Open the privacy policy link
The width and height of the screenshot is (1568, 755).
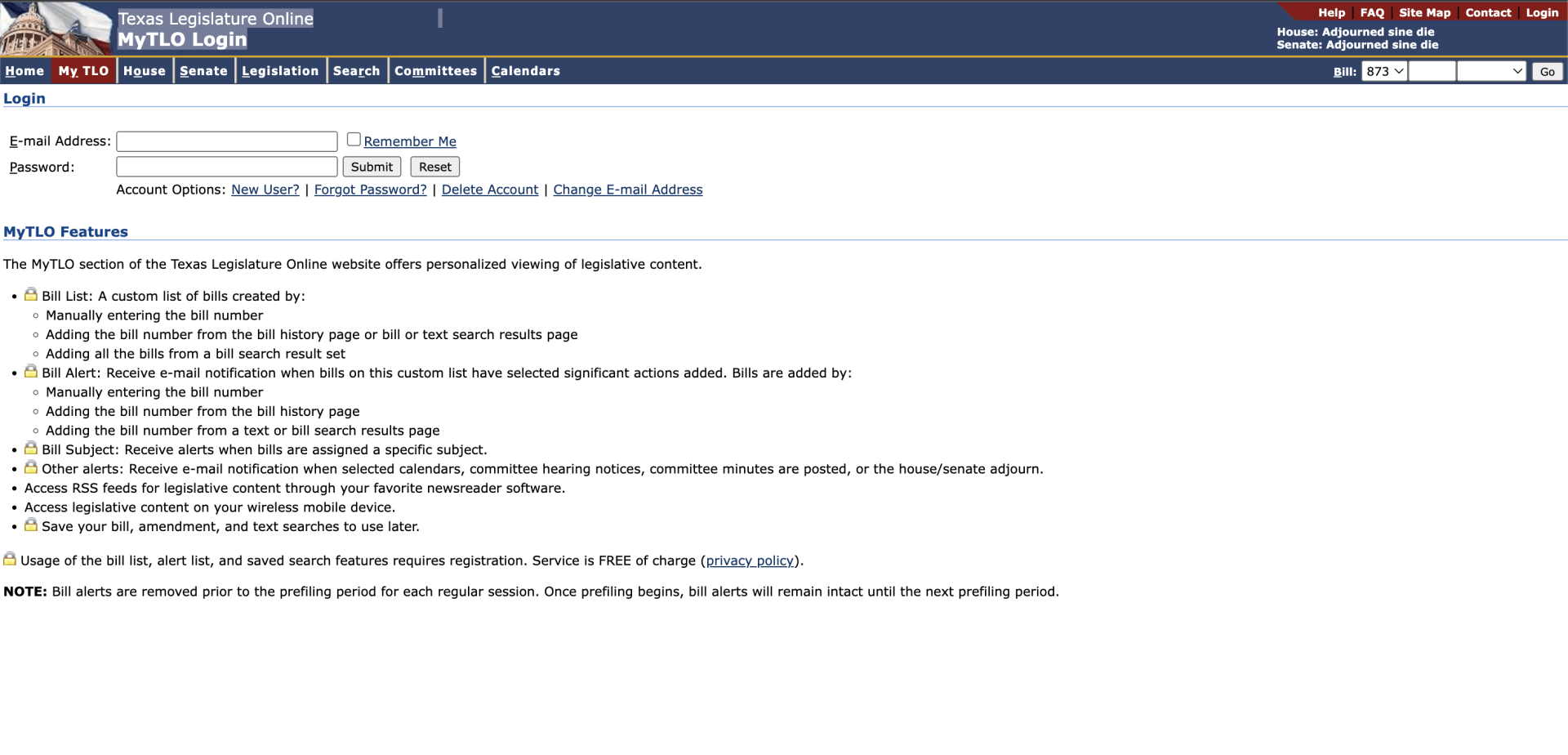(x=750, y=561)
